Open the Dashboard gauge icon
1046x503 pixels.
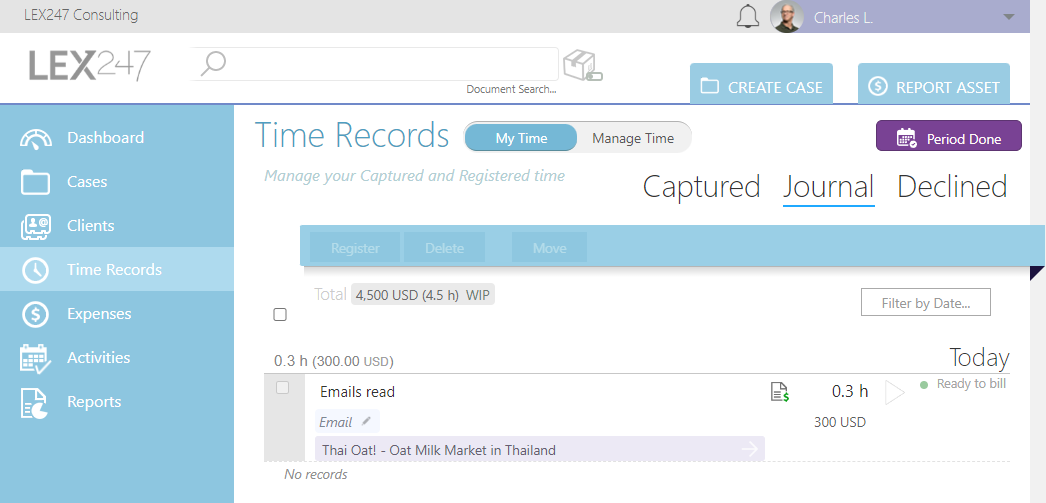pyautogui.click(x=35, y=138)
